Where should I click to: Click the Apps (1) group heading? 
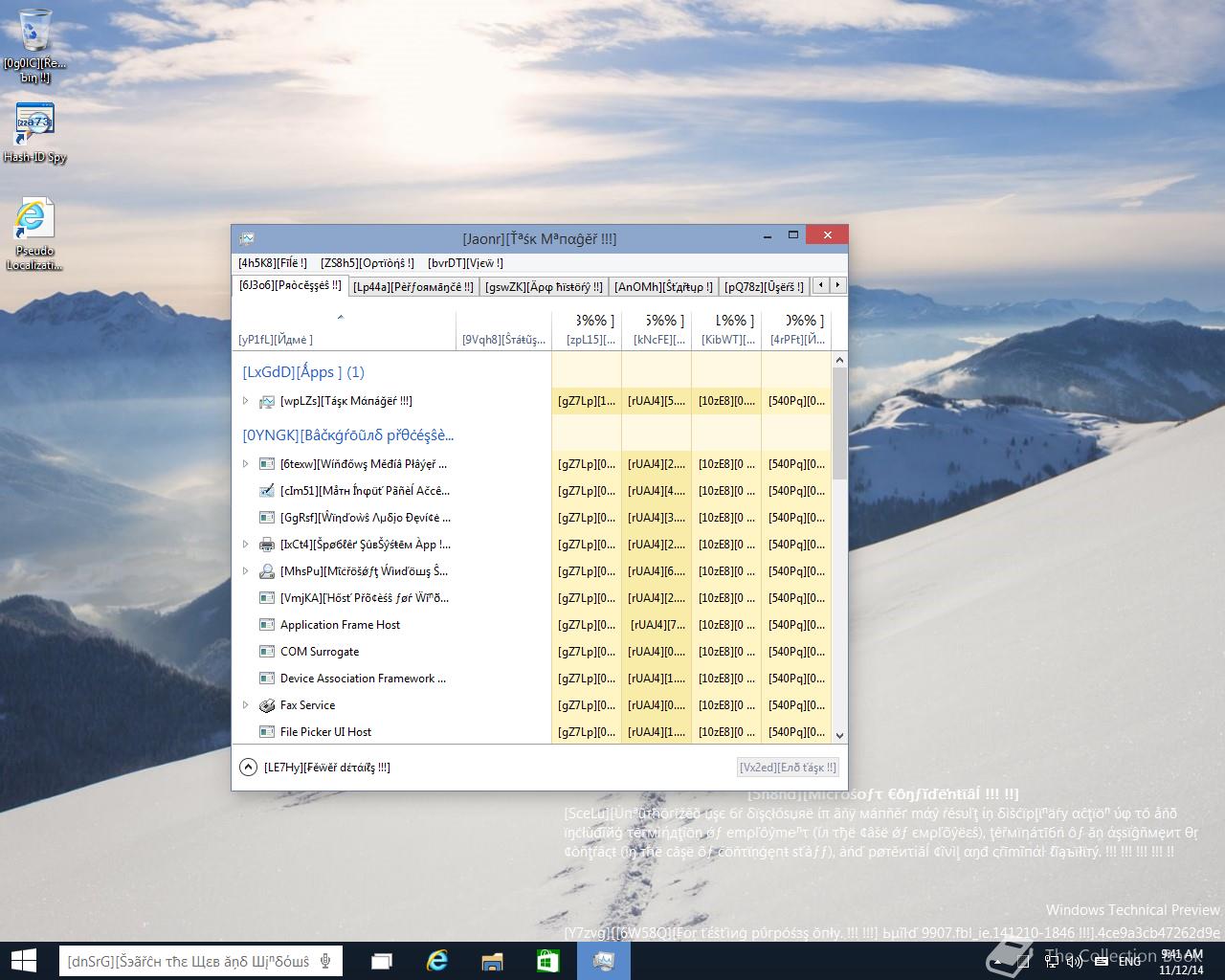click(303, 372)
